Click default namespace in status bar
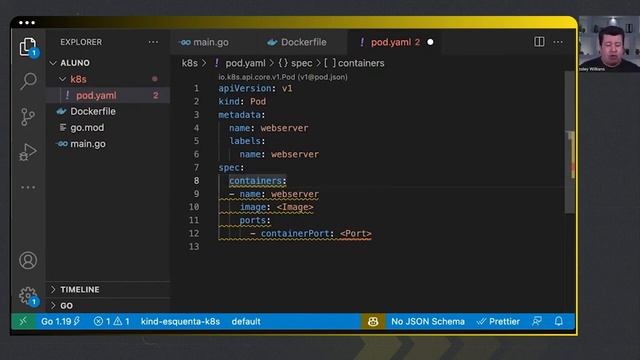Viewport: 640px width, 360px height. tap(246, 322)
